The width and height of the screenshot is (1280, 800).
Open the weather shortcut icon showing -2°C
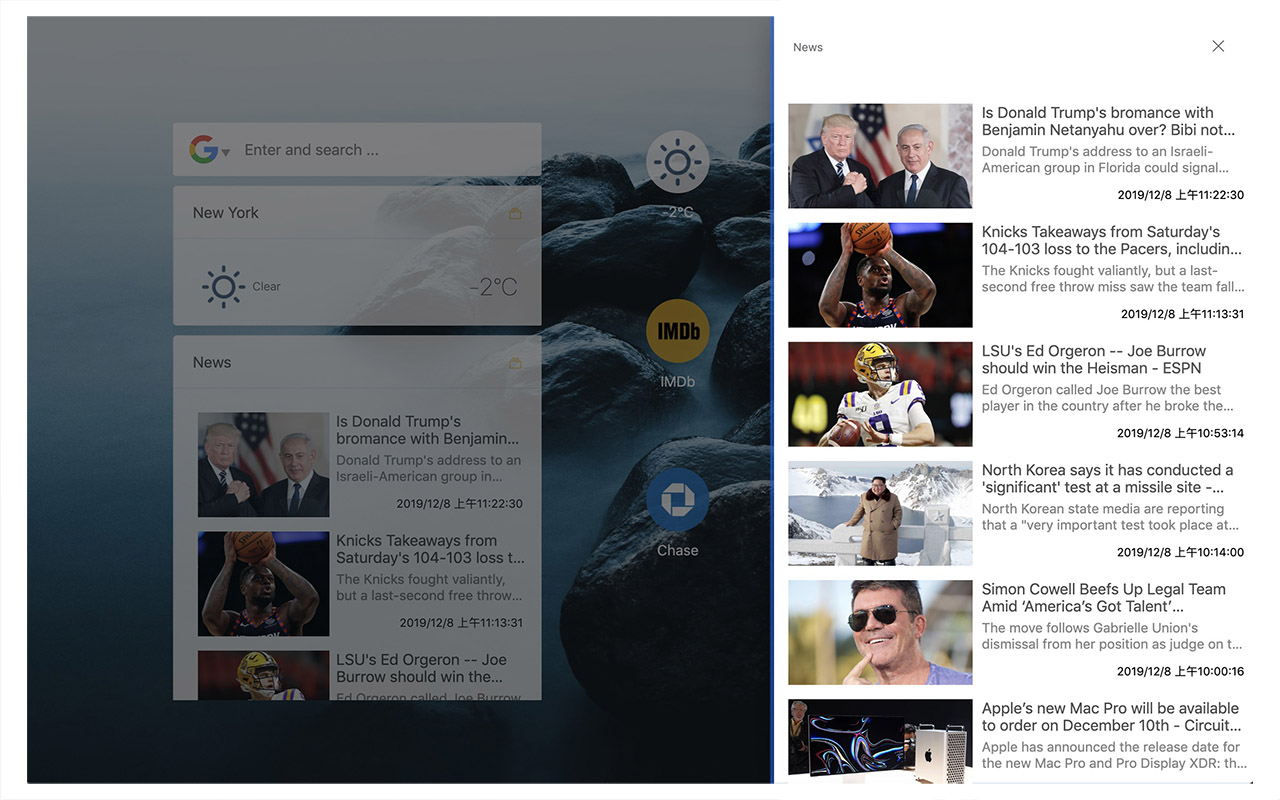678,161
